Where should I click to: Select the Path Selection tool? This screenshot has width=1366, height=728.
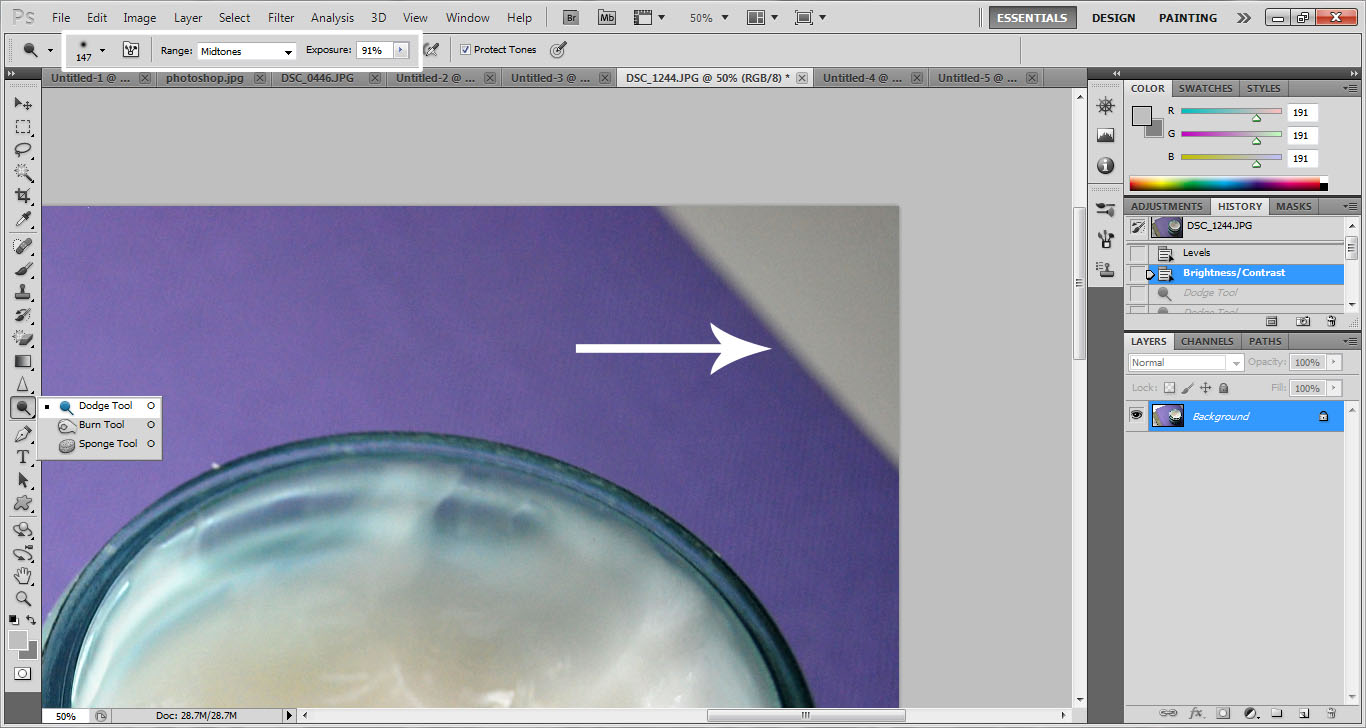22,480
